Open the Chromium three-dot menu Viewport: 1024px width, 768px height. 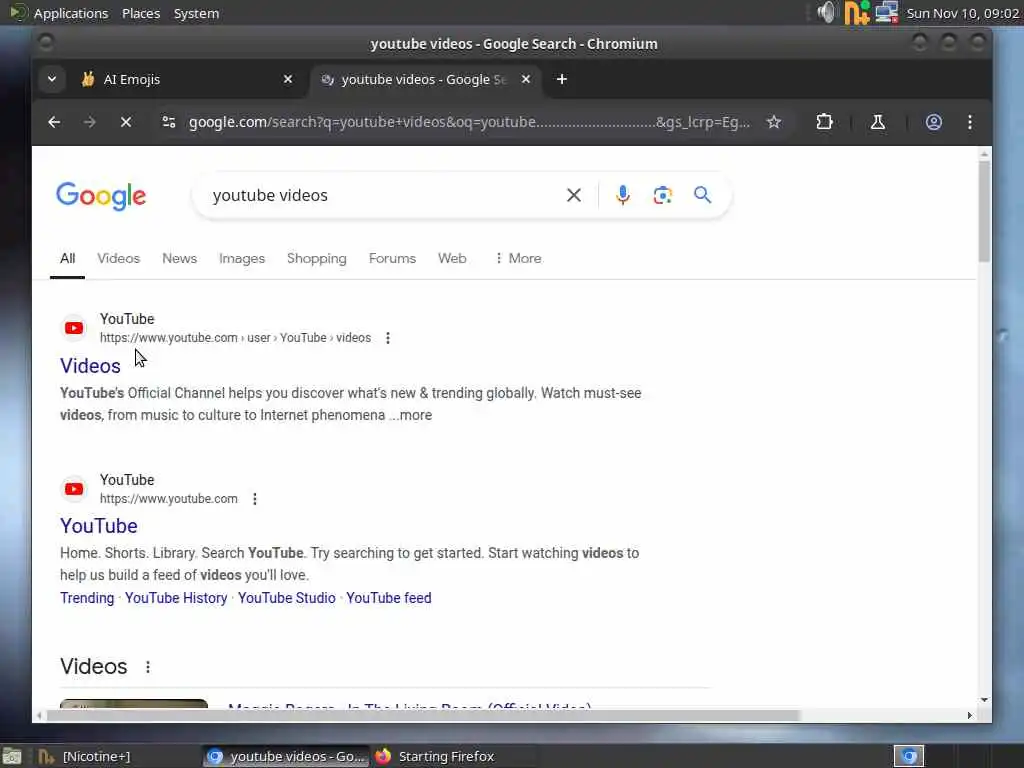[970, 122]
